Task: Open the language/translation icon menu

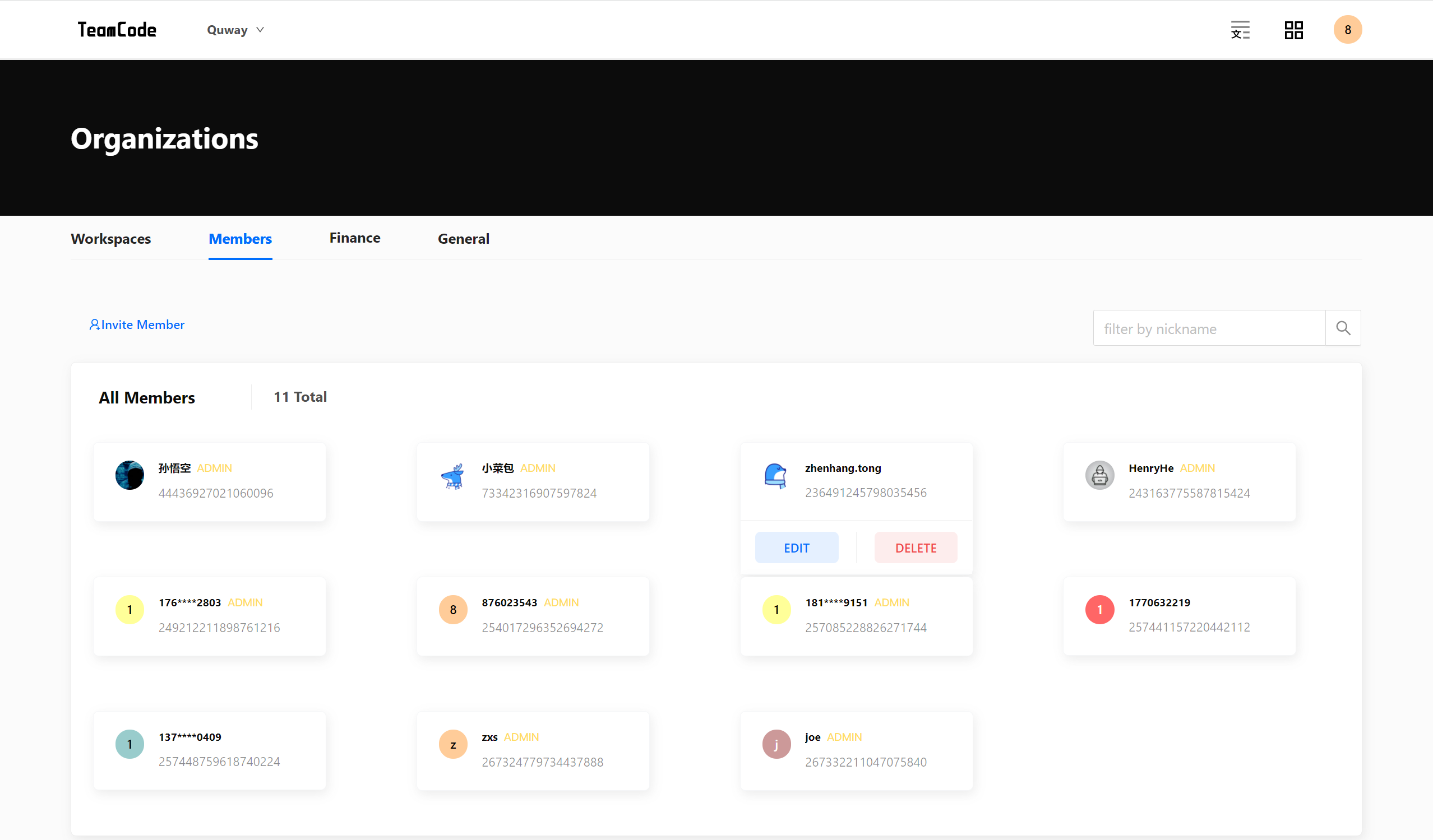Action: tap(1240, 29)
